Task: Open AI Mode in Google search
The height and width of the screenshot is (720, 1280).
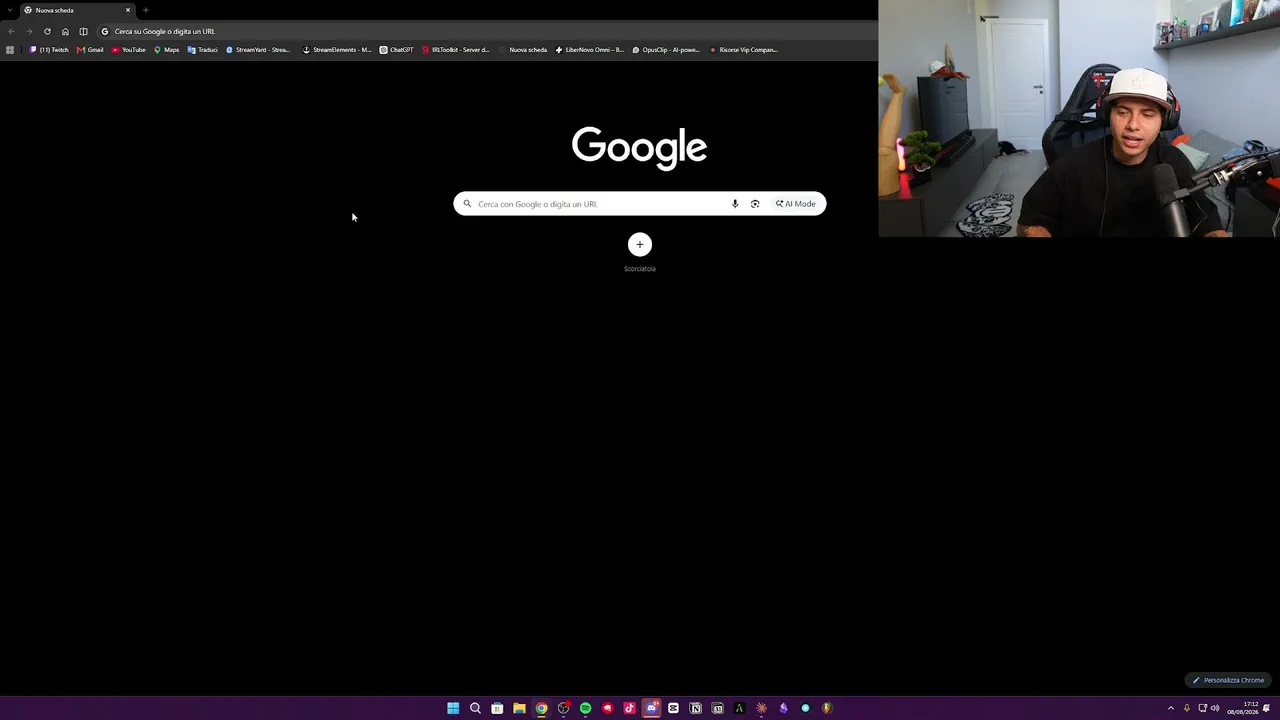Action: (796, 204)
